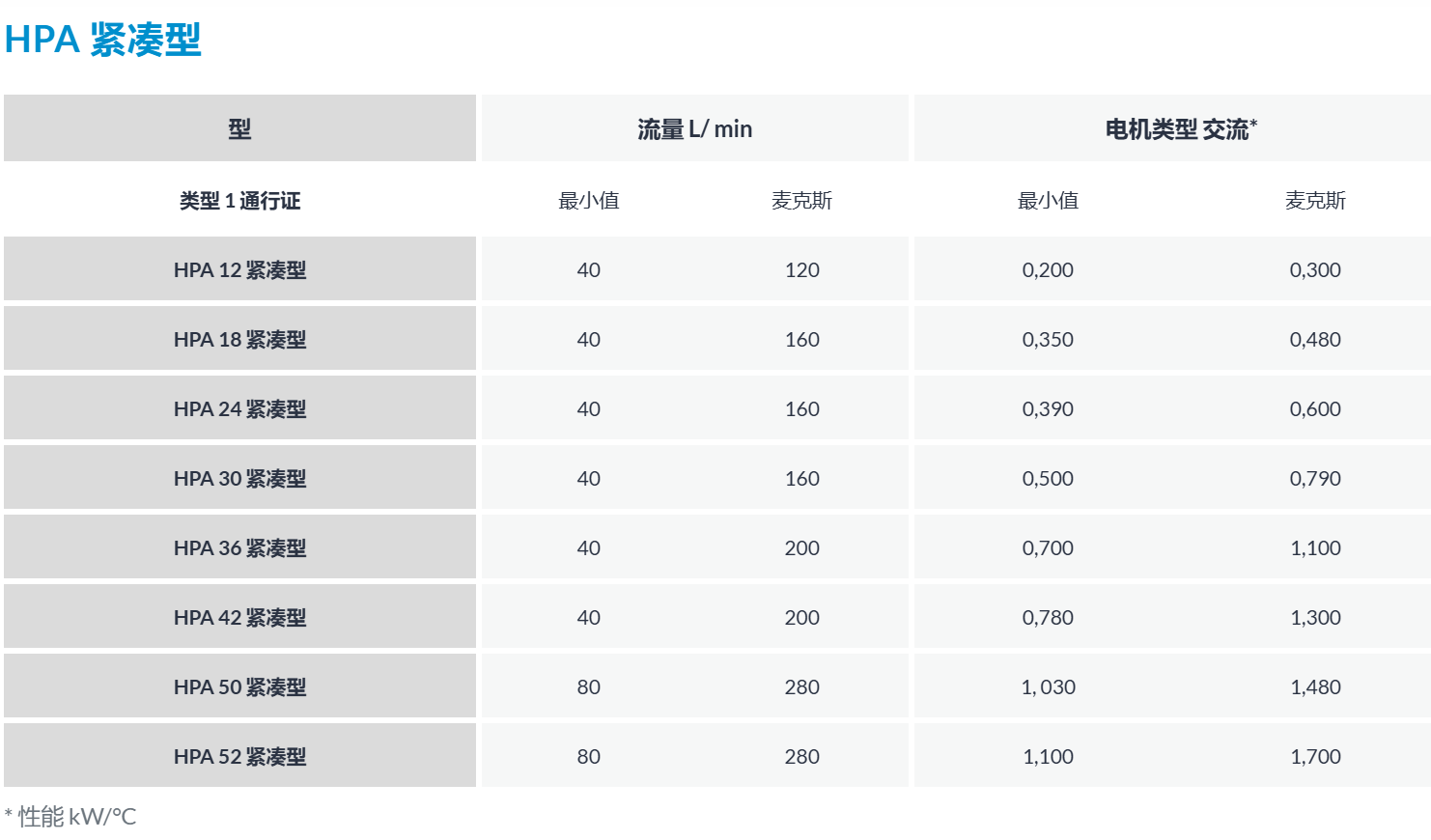
Task: Click the 流量 L/ min column header
Action: coord(694,128)
